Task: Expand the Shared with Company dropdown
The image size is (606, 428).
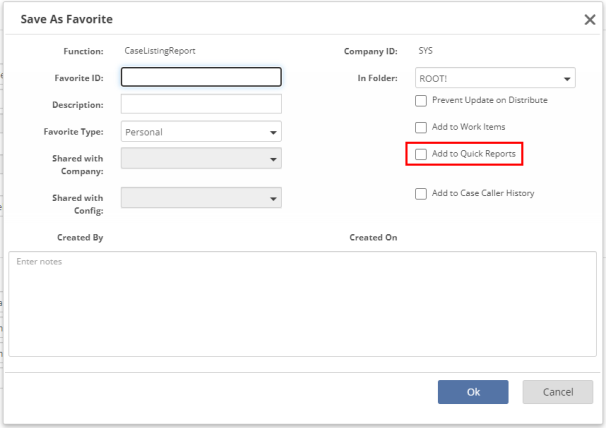Action: click(x=201, y=158)
